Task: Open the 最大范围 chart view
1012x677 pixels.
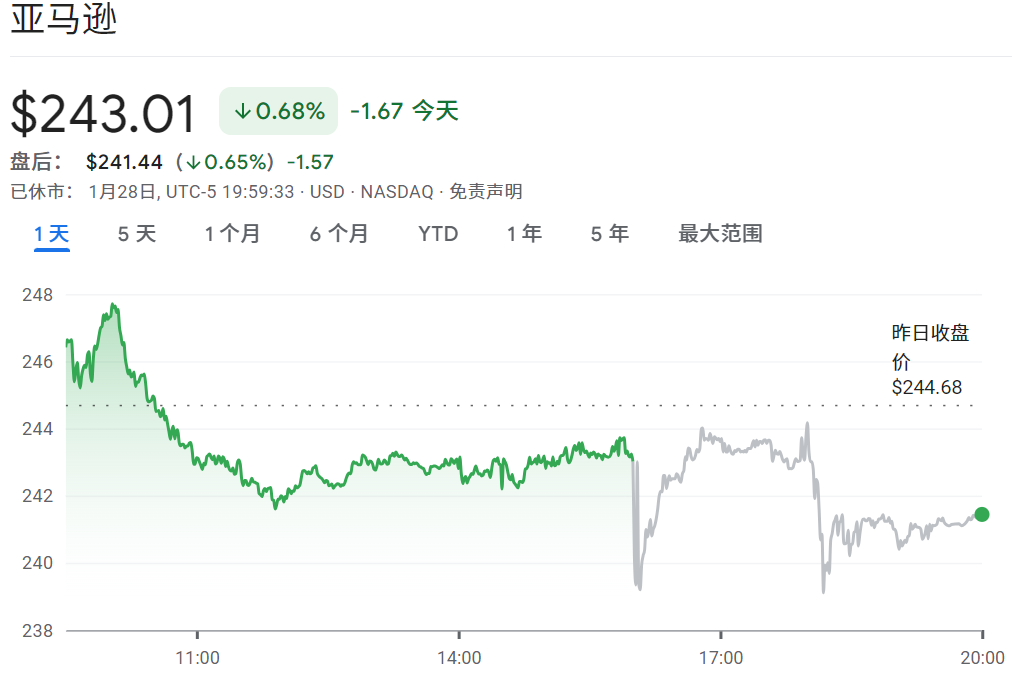Action: (723, 233)
